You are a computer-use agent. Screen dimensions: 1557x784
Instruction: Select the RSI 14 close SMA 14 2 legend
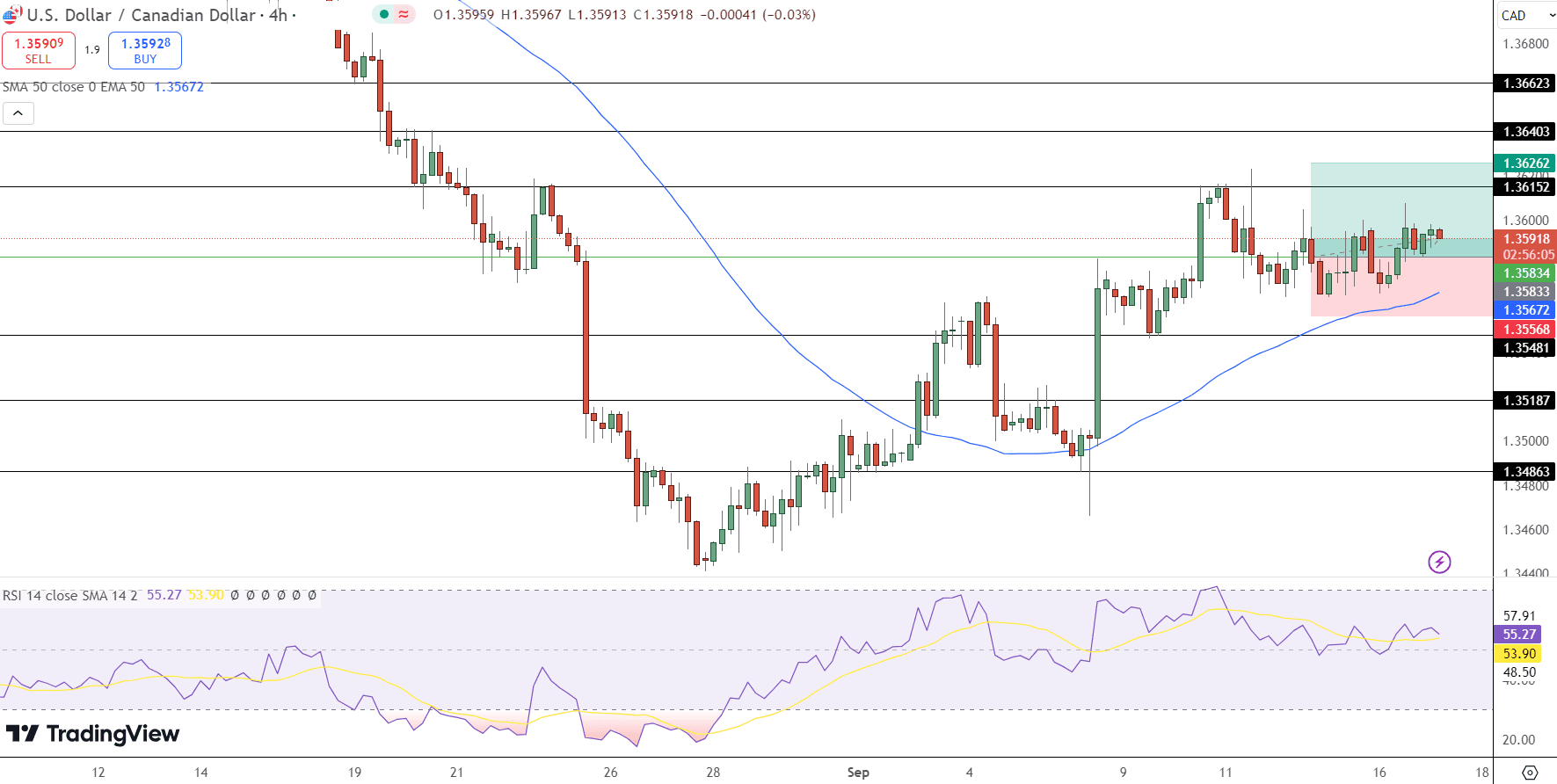70,595
